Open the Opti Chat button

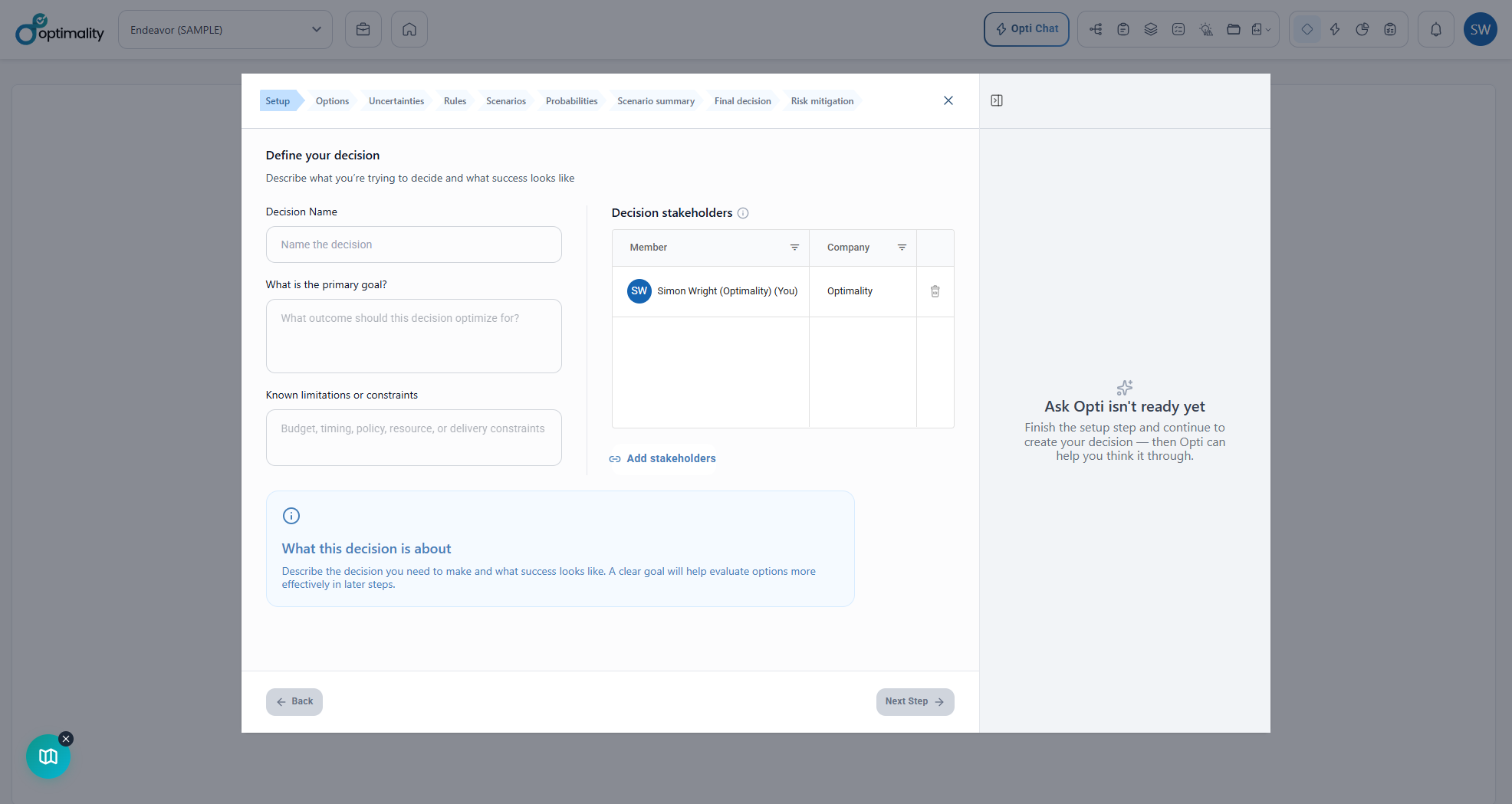(1026, 29)
